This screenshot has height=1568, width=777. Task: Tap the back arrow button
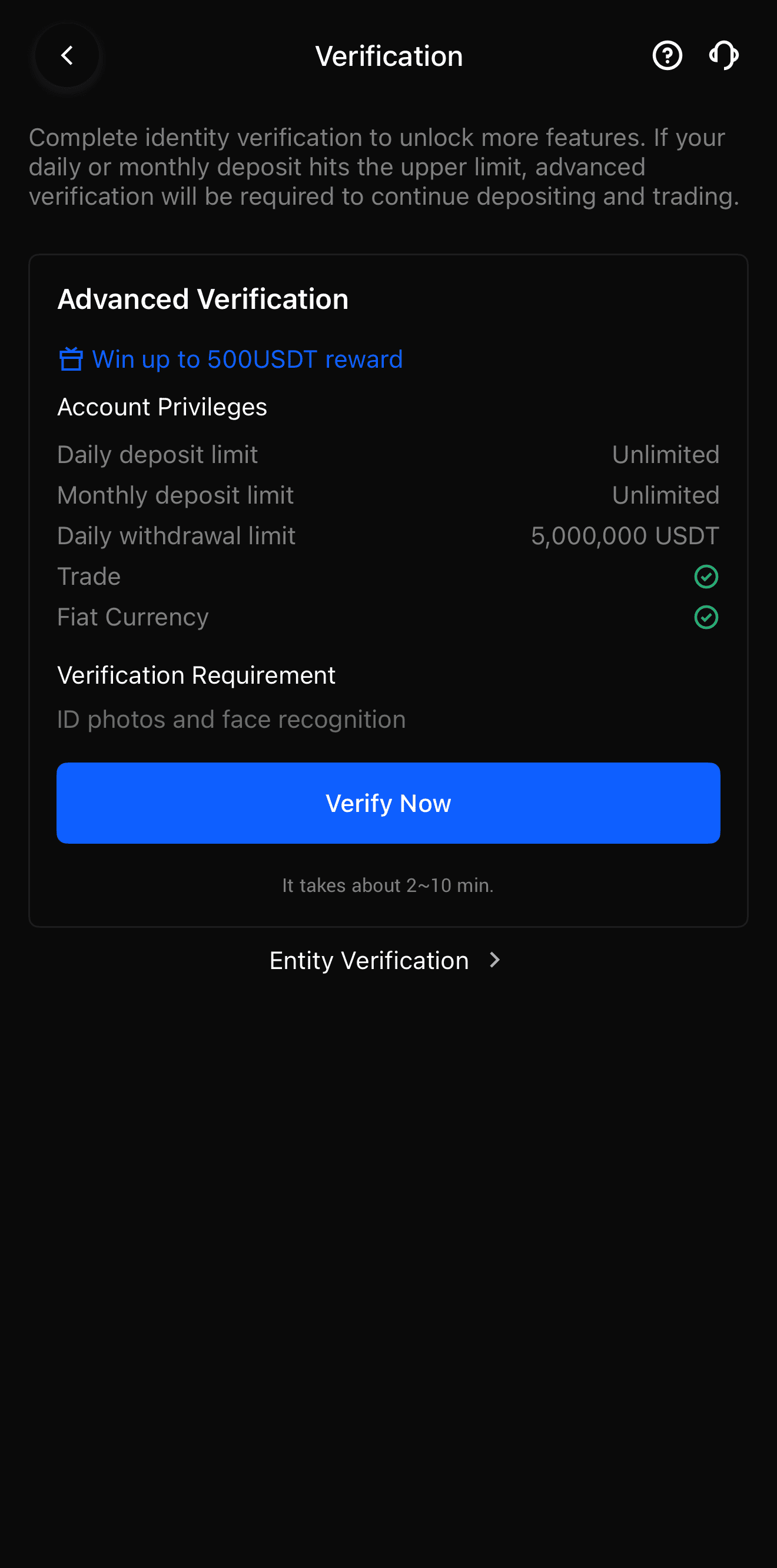(67, 56)
